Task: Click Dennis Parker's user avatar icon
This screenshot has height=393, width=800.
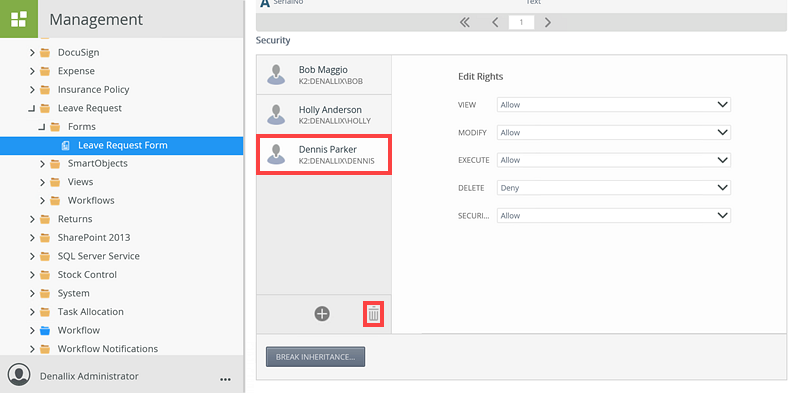Action: [276, 154]
